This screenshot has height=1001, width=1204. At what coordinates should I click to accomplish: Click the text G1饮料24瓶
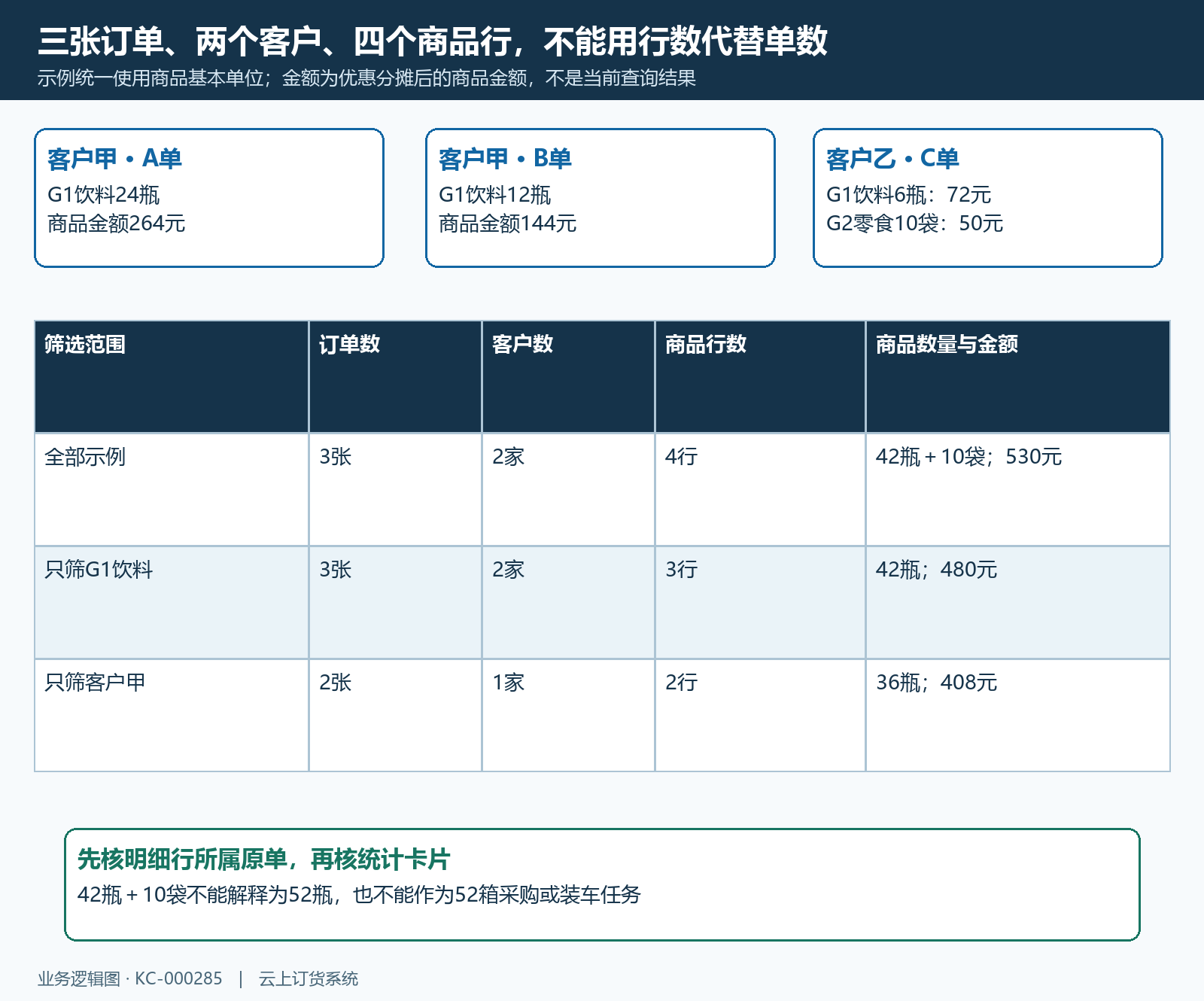104,195
